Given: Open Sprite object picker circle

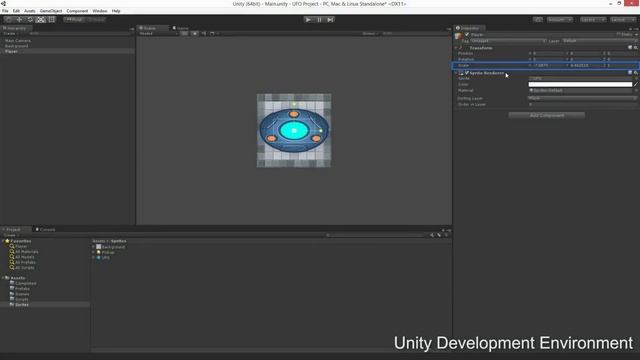Looking at the screenshot, I should pyautogui.click(x=636, y=78).
